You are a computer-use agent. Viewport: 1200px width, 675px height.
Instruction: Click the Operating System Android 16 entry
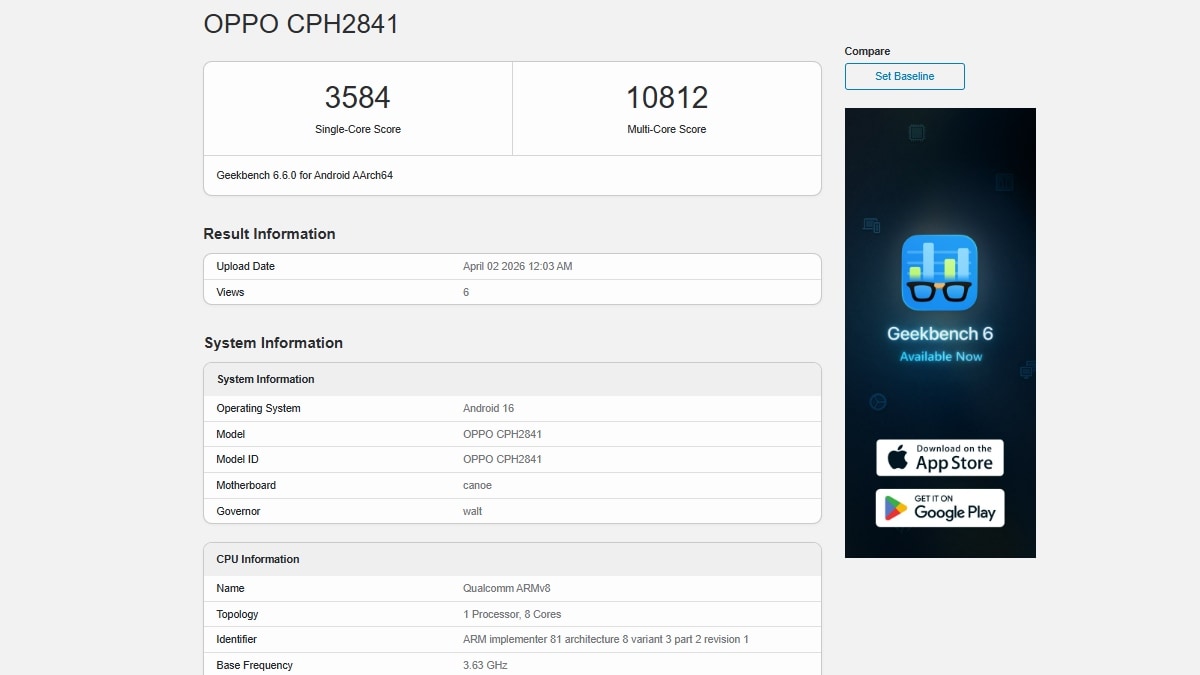pyautogui.click(x=512, y=408)
